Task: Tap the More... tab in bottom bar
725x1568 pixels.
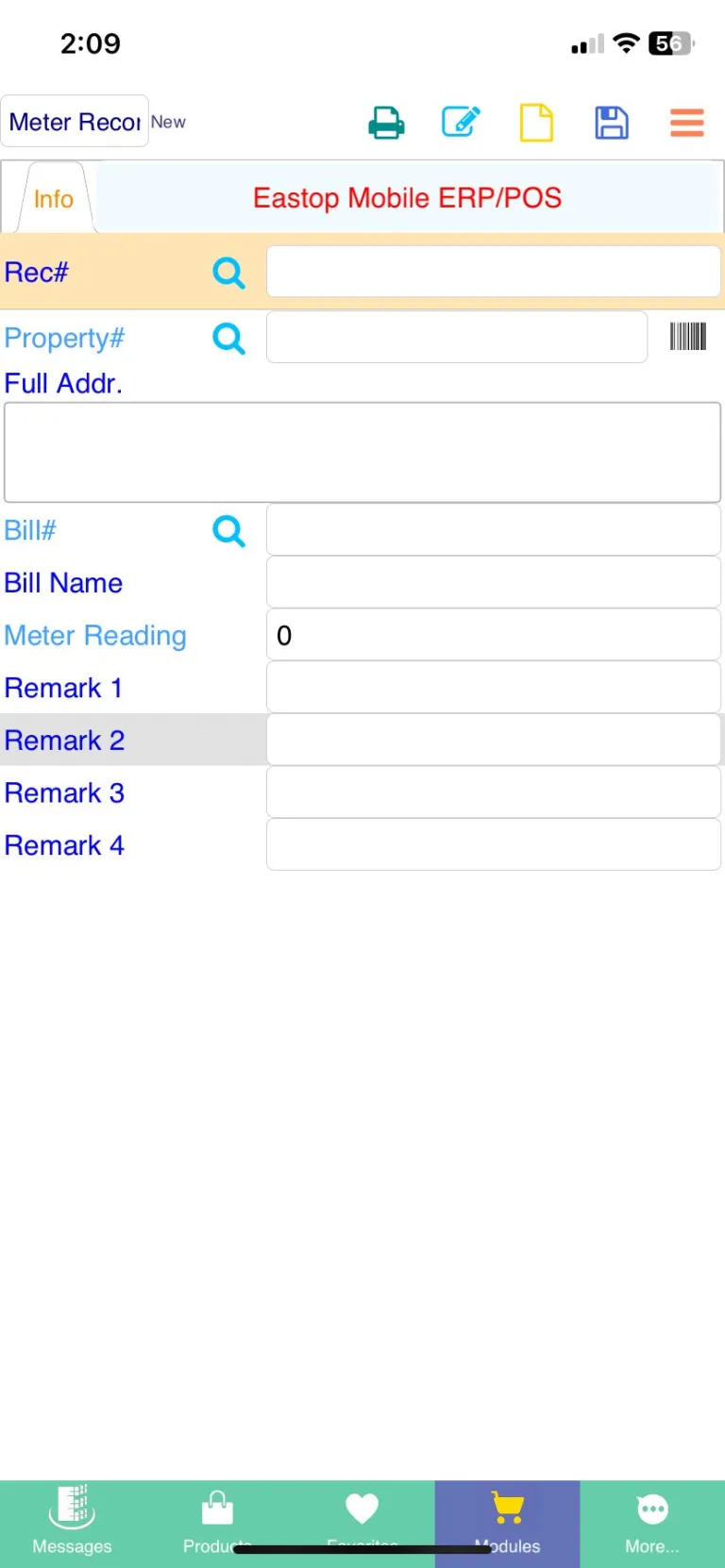Action: coord(652,1520)
